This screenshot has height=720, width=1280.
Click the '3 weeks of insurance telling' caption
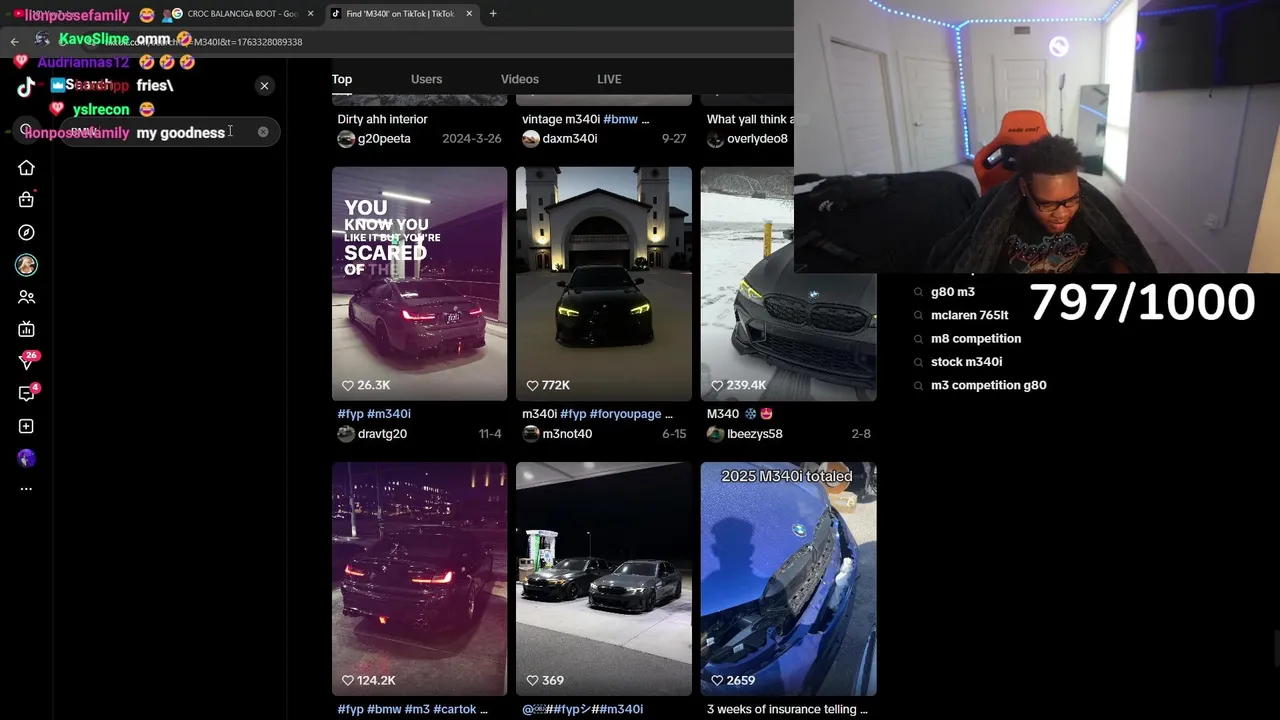(787, 709)
